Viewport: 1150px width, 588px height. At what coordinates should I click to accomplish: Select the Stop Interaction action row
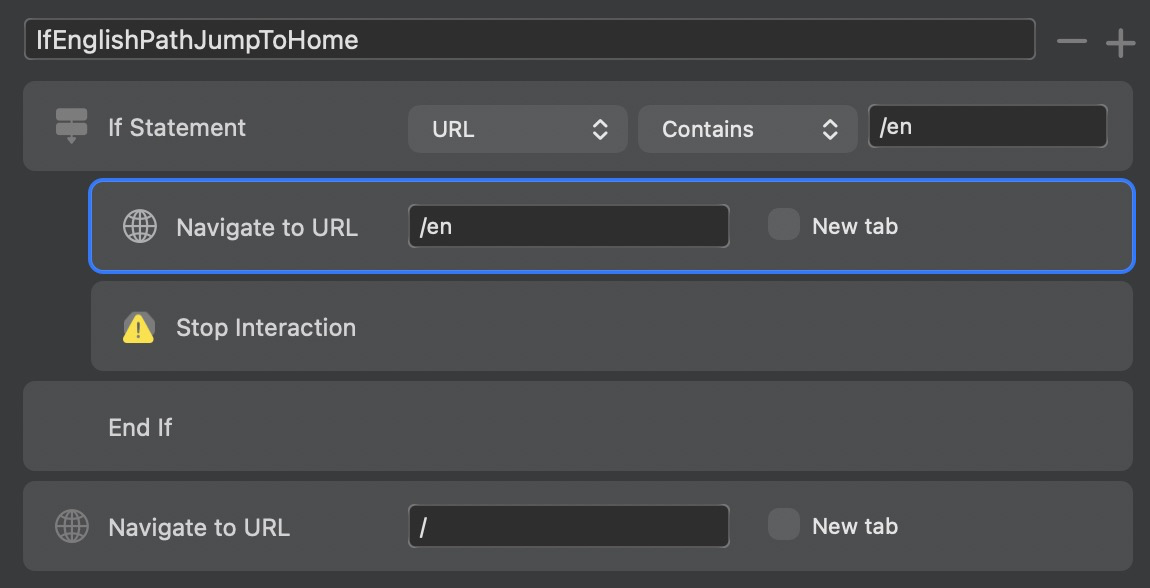(x=612, y=326)
